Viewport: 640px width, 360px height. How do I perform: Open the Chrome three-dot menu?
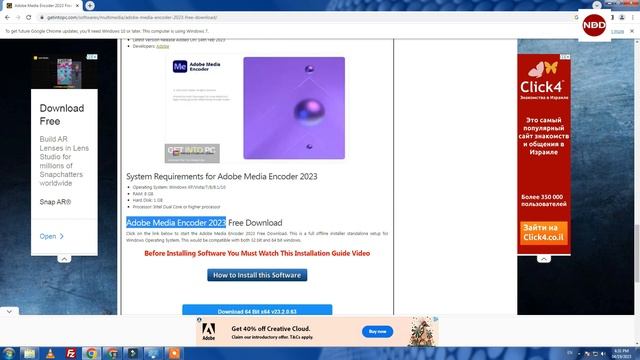pos(633,18)
